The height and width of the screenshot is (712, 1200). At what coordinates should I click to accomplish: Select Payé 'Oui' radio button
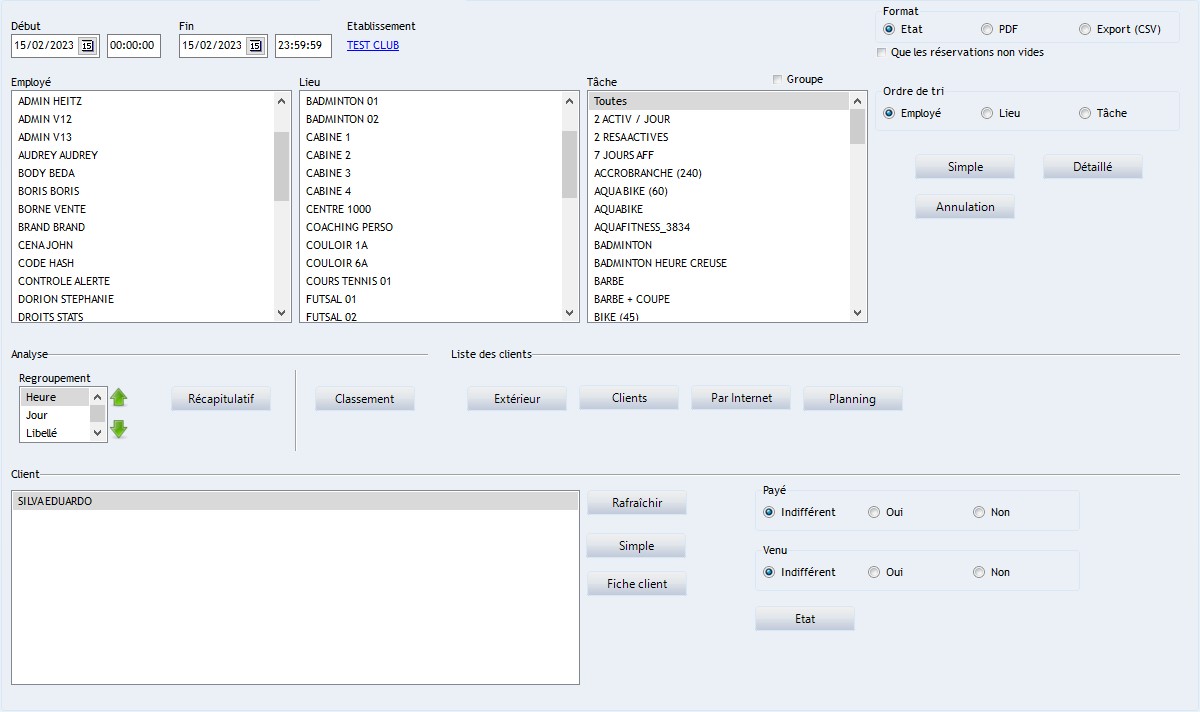click(874, 512)
